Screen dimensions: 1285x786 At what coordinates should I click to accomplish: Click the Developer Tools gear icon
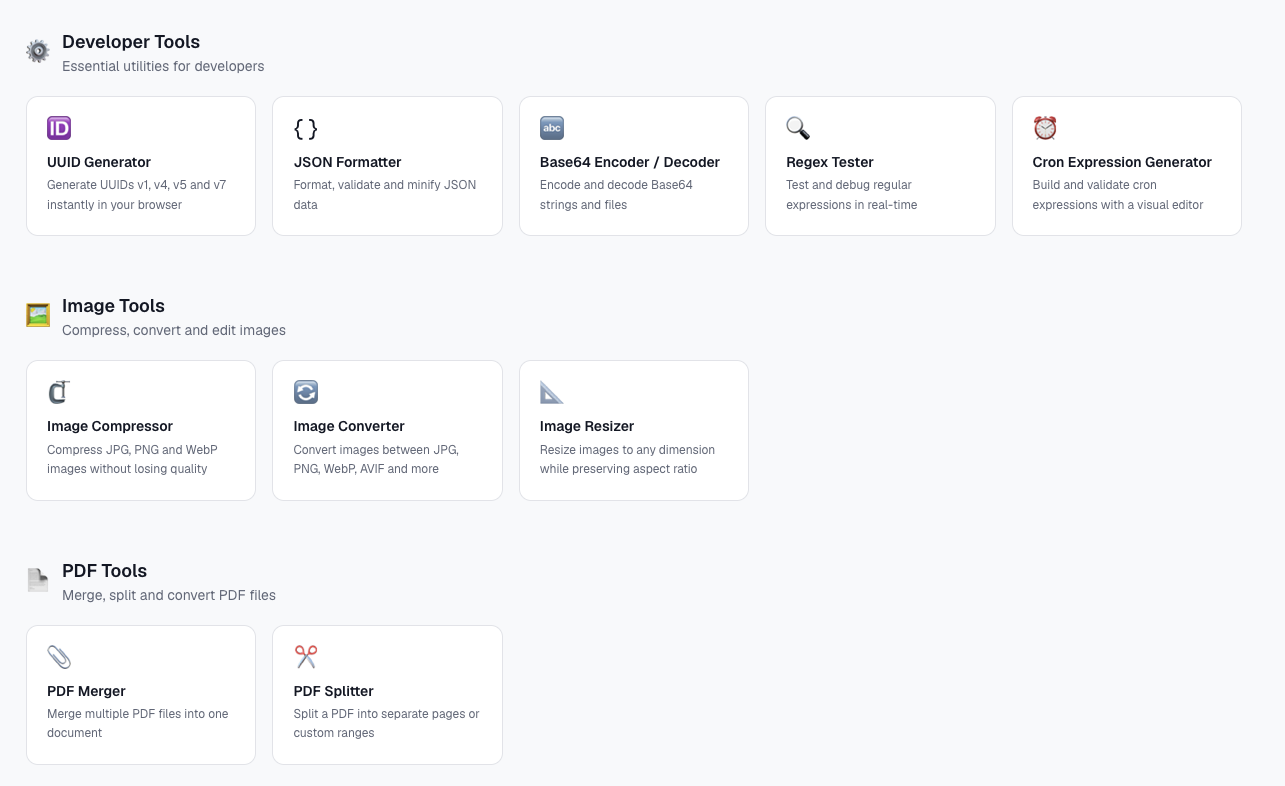[x=38, y=52]
